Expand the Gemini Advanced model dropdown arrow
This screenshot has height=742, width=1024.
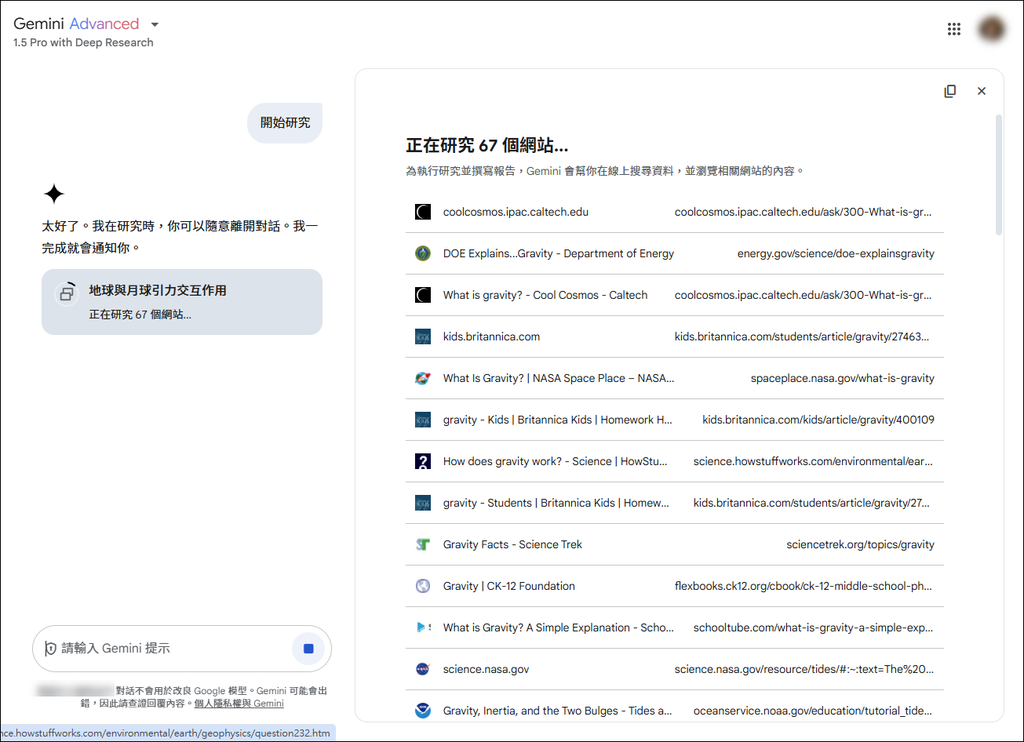tap(155, 25)
